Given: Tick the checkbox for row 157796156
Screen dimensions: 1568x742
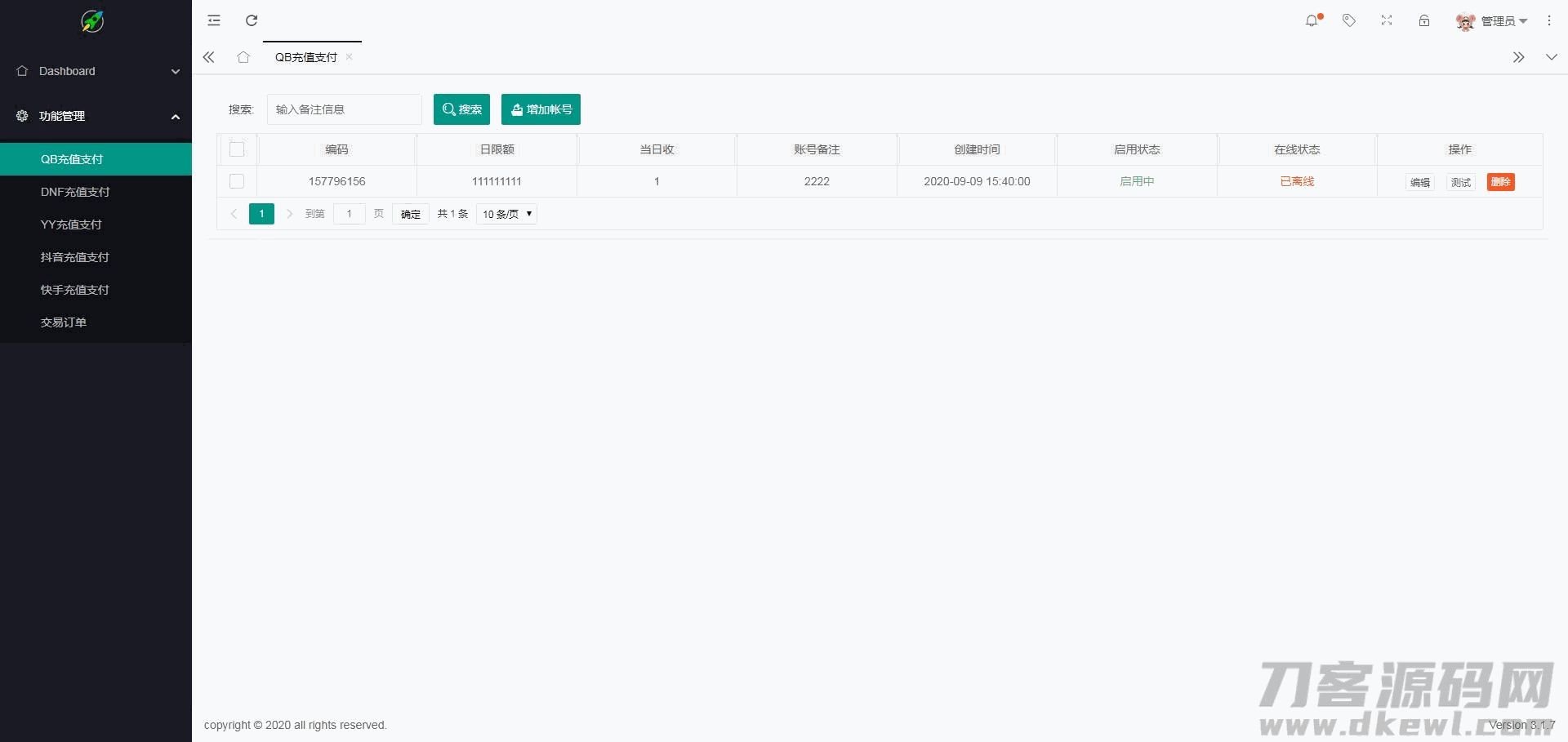Looking at the screenshot, I should point(237,181).
